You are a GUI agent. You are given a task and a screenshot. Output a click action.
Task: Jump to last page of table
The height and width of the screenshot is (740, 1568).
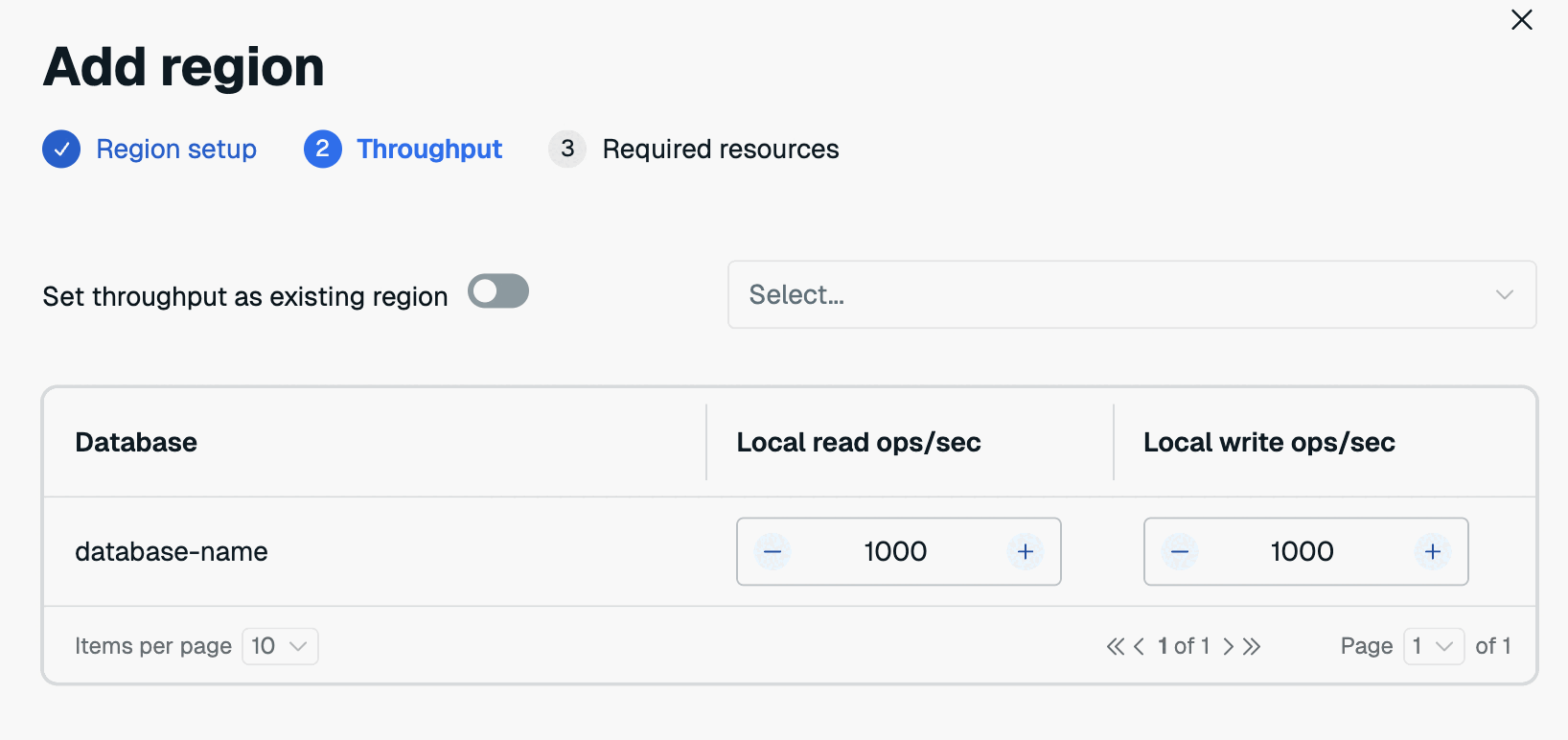pyautogui.click(x=1252, y=647)
